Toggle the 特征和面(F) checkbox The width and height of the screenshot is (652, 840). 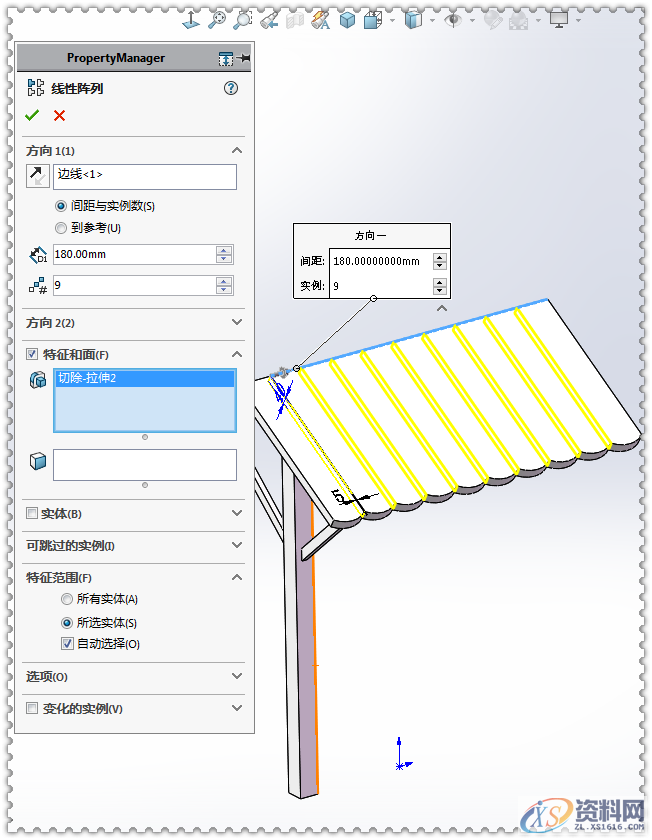click(32, 354)
